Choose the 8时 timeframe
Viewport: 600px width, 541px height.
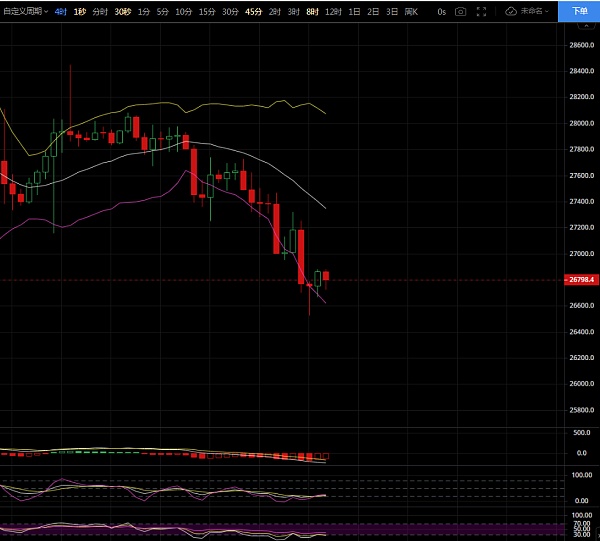click(x=312, y=11)
